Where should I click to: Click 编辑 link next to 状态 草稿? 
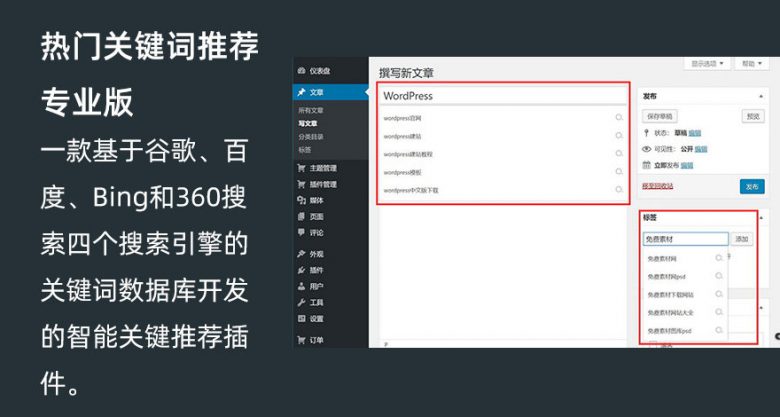point(695,133)
